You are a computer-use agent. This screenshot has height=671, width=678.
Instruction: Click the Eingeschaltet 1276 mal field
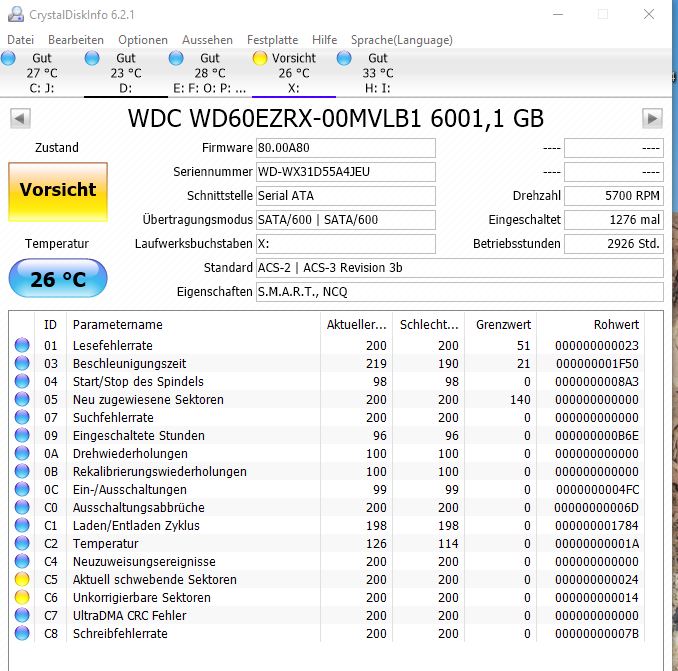click(614, 220)
